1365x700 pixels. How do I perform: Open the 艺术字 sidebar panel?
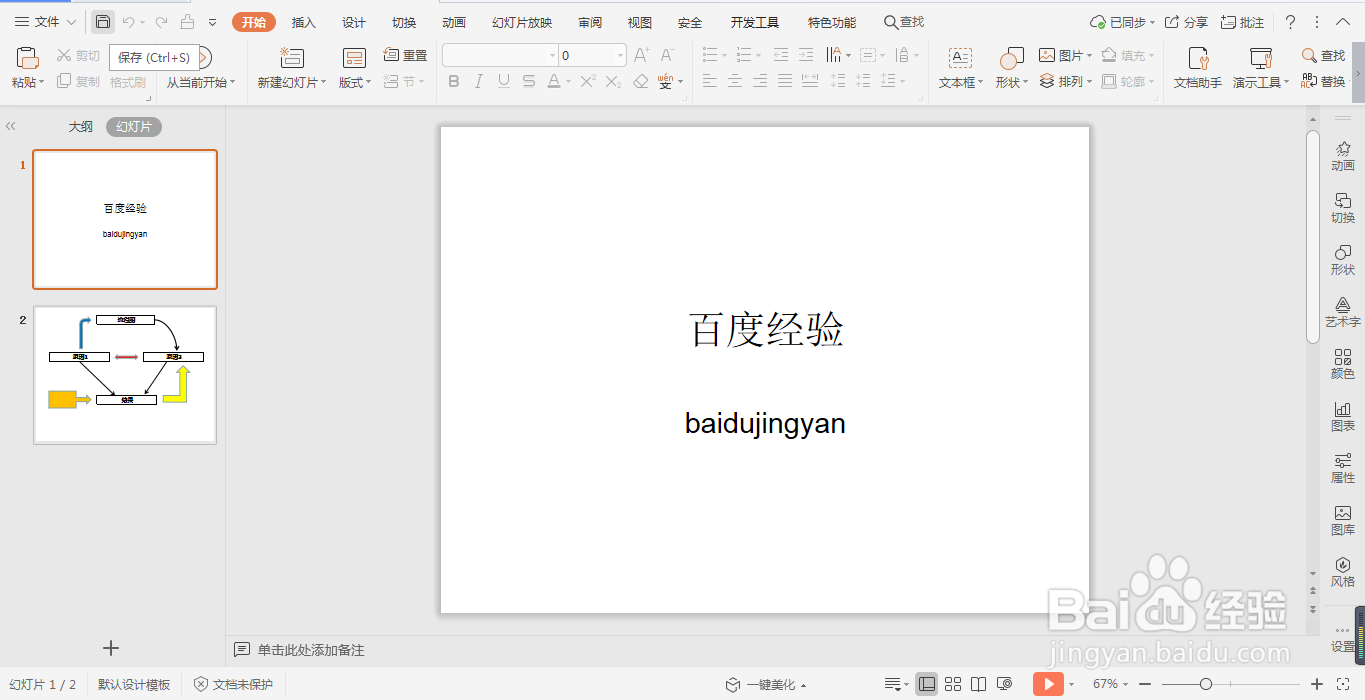pyautogui.click(x=1343, y=312)
